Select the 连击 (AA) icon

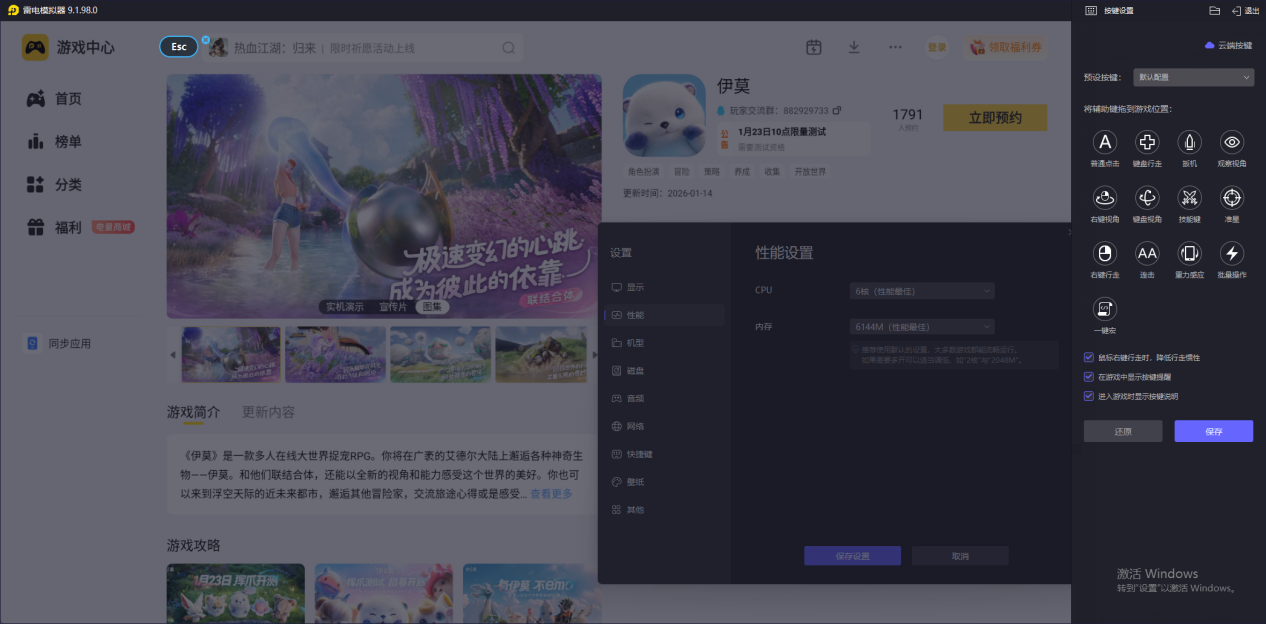[1147, 253]
